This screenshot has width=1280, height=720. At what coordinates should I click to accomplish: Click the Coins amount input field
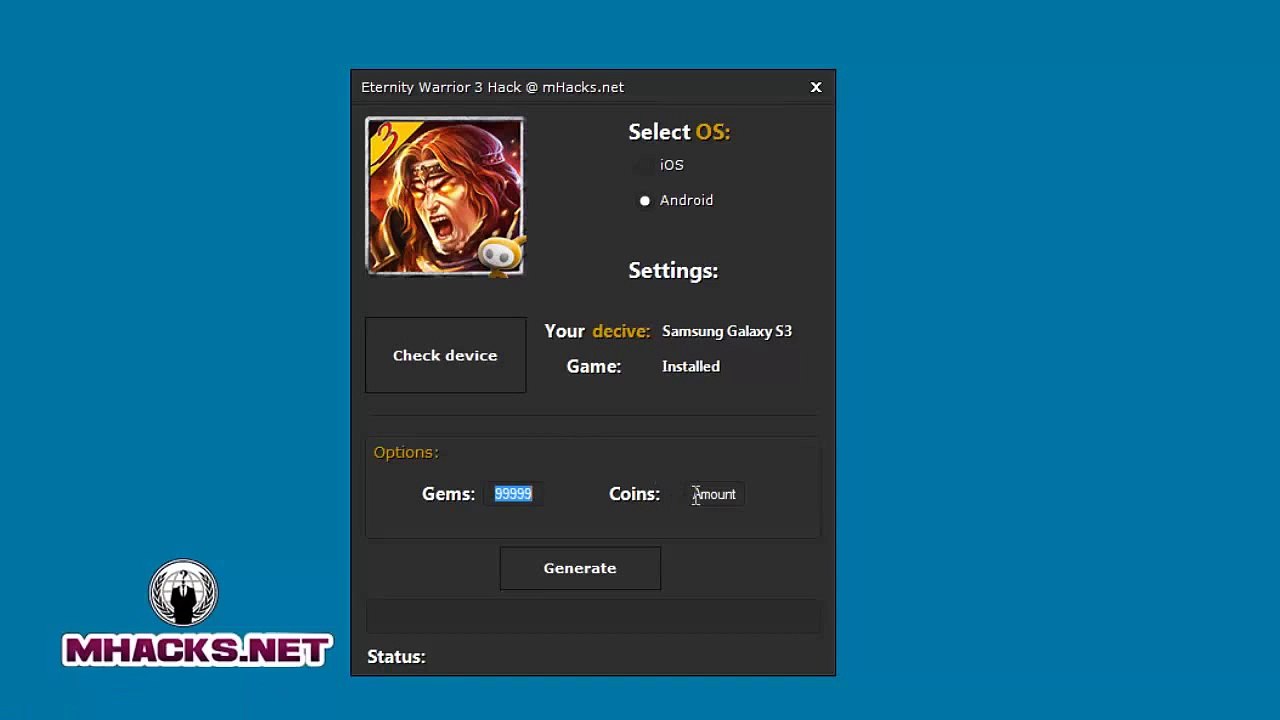tap(715, 494)
